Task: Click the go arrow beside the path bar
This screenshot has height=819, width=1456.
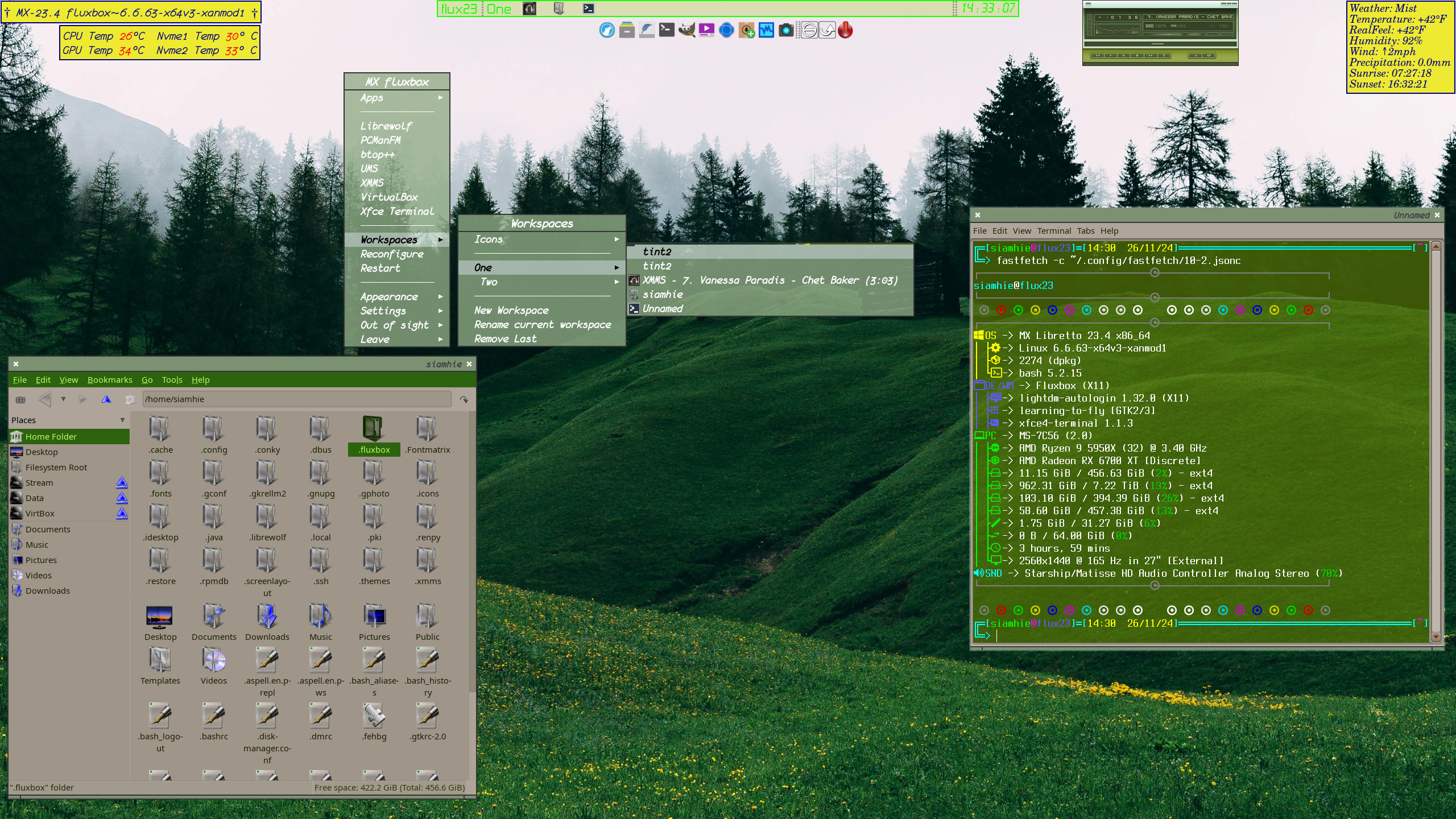Action: point(464,399)
